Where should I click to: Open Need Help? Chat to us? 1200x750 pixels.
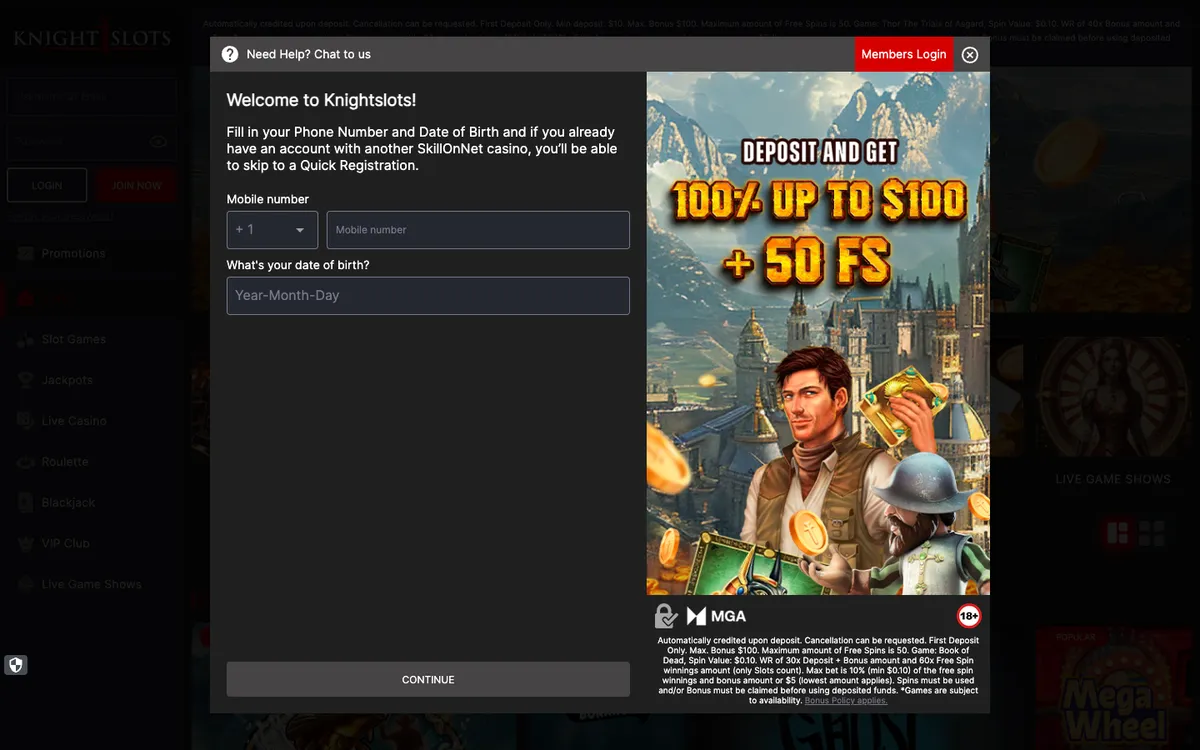pyautogui.click(x=308, y=54)
